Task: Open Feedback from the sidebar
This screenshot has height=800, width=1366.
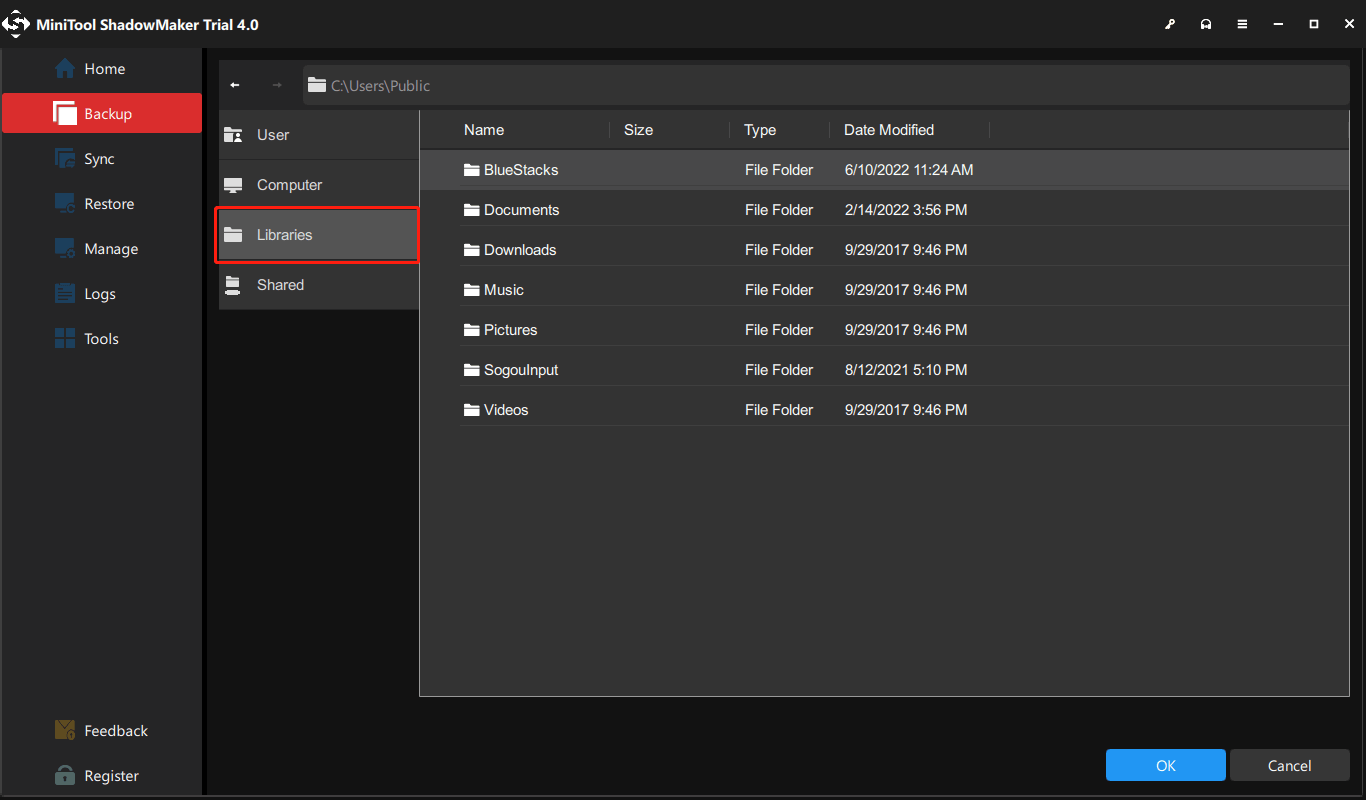Action: [102, 731]
